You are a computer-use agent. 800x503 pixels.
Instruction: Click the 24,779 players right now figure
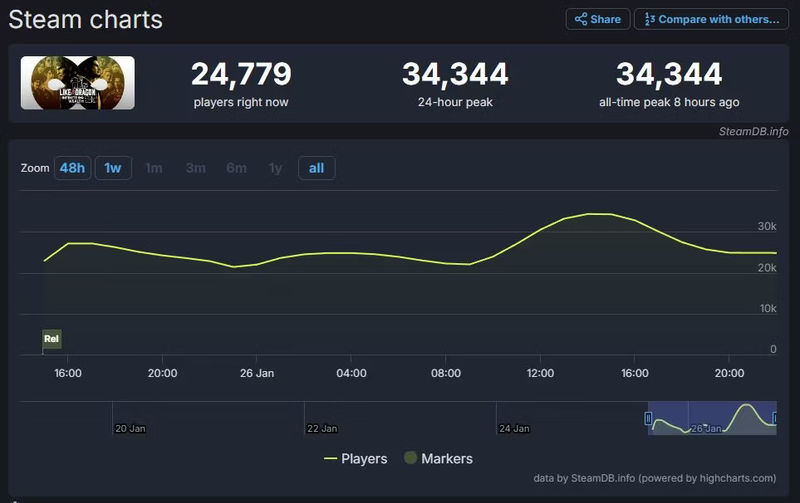pos(241,74)
